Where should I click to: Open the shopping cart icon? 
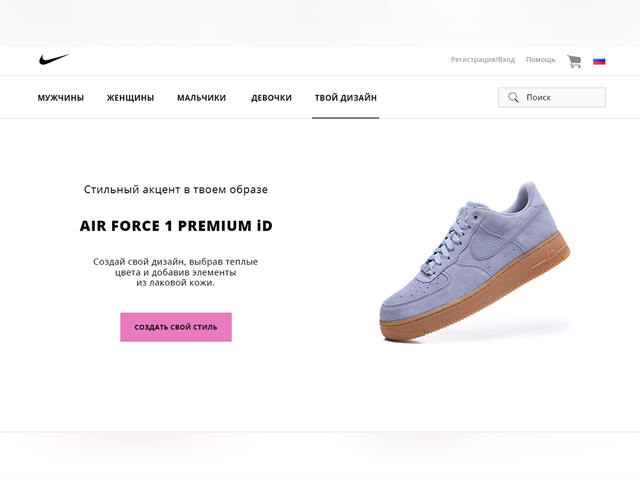(x=574, y=61)
